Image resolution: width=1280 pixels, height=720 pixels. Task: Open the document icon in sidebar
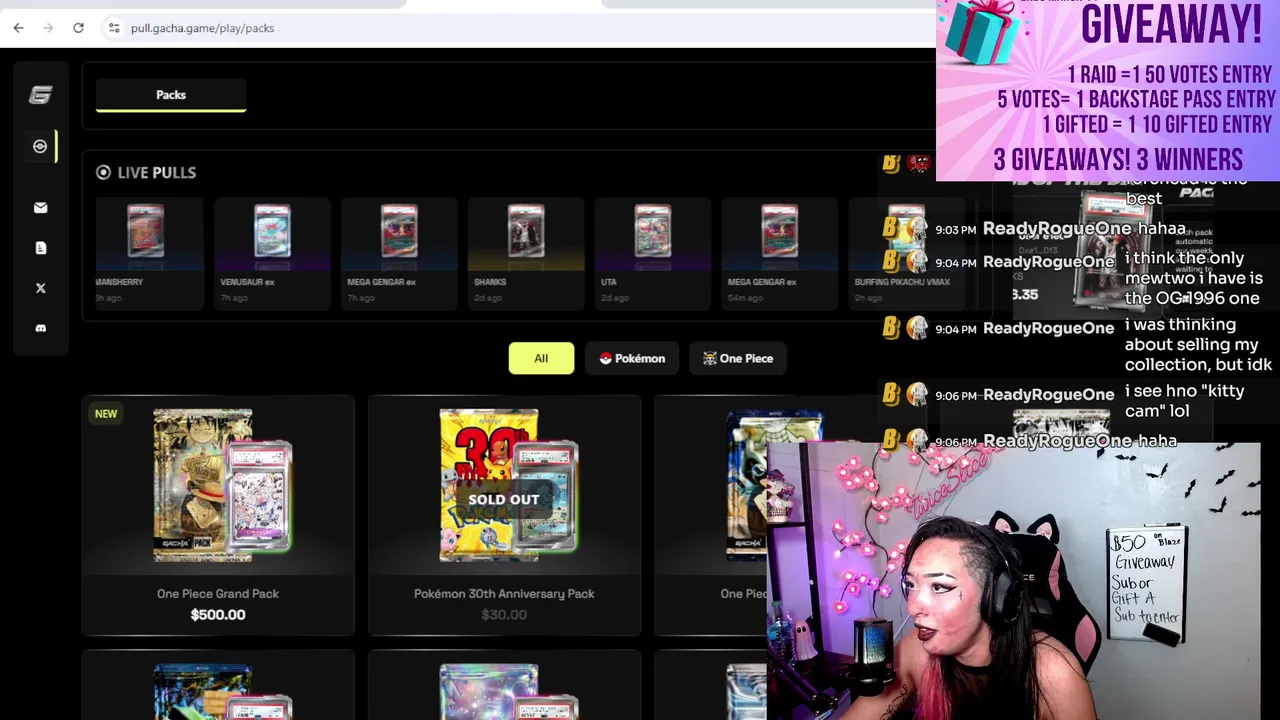[40, 248]
